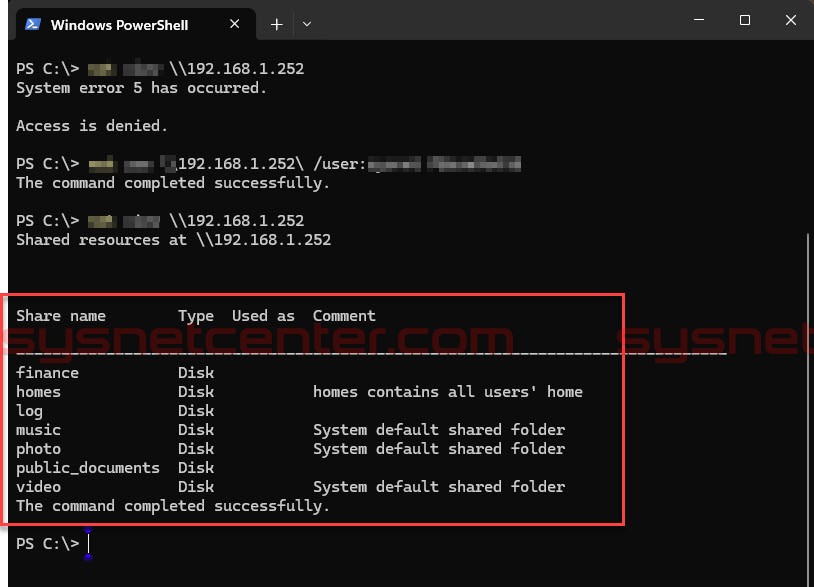Click the PowerShell icon in the tab
The image size is (814, 587).
coord(33,24)
